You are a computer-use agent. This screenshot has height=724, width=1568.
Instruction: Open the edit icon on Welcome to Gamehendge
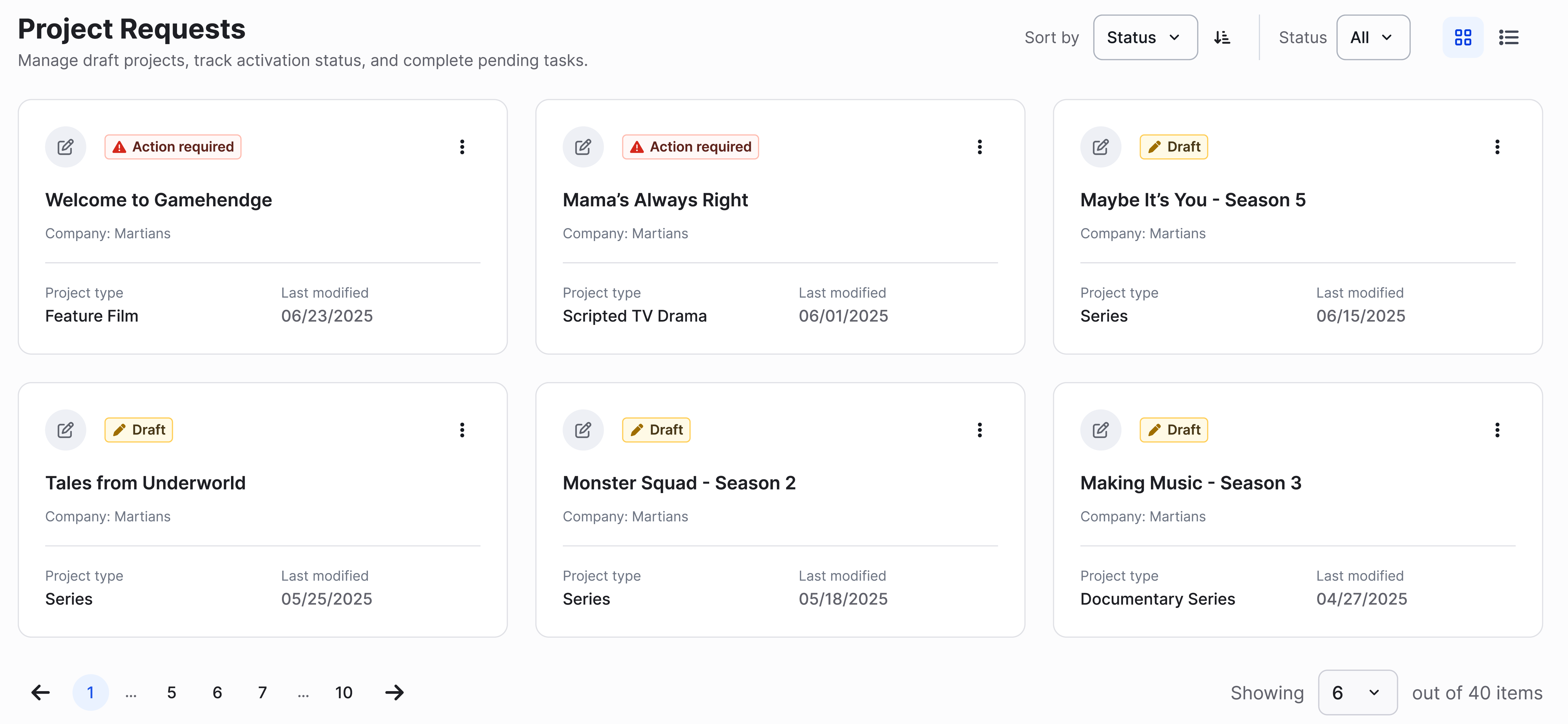pyautogui.click(x=65, y=147)
